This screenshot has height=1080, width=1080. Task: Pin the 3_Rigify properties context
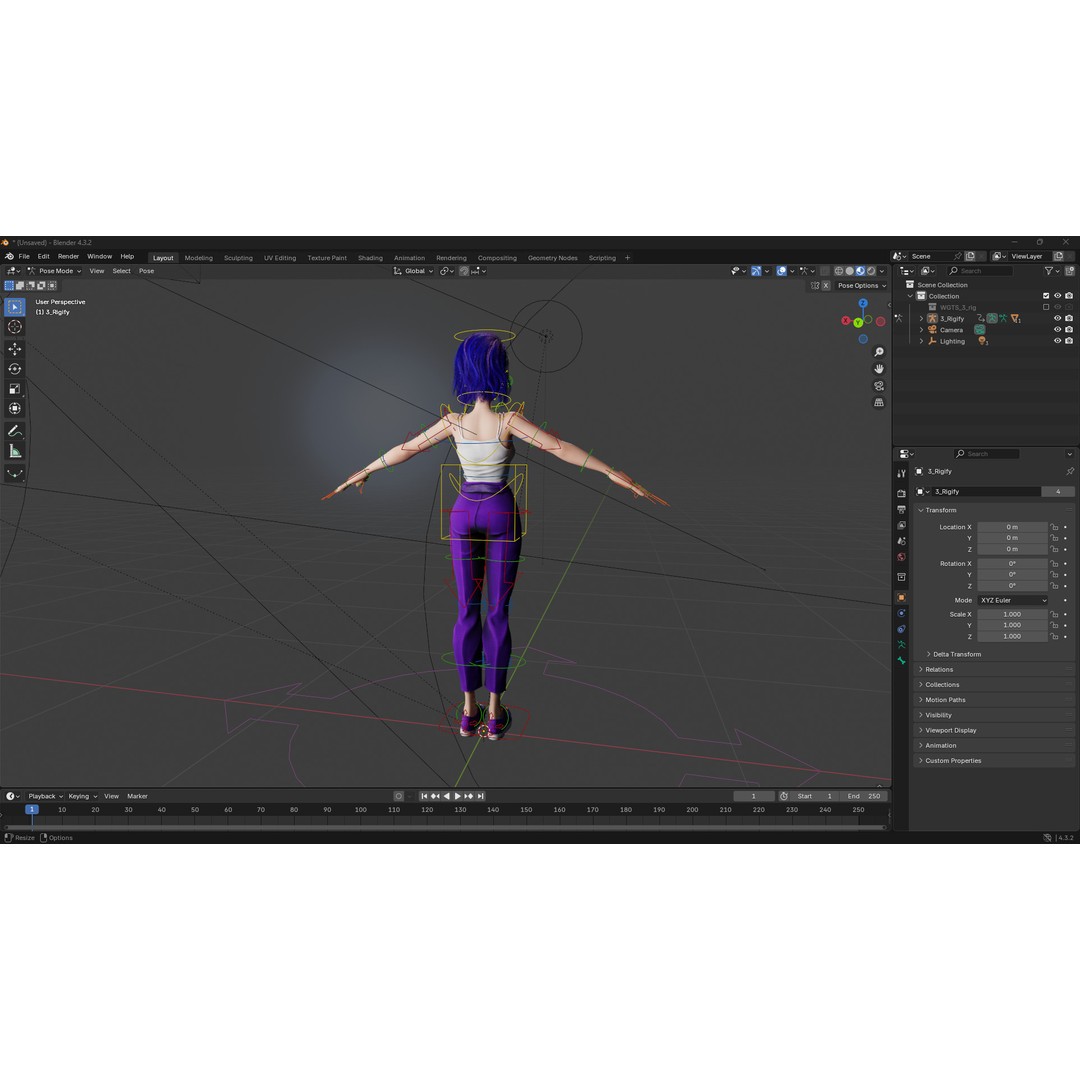click(x=1070, y=472)
